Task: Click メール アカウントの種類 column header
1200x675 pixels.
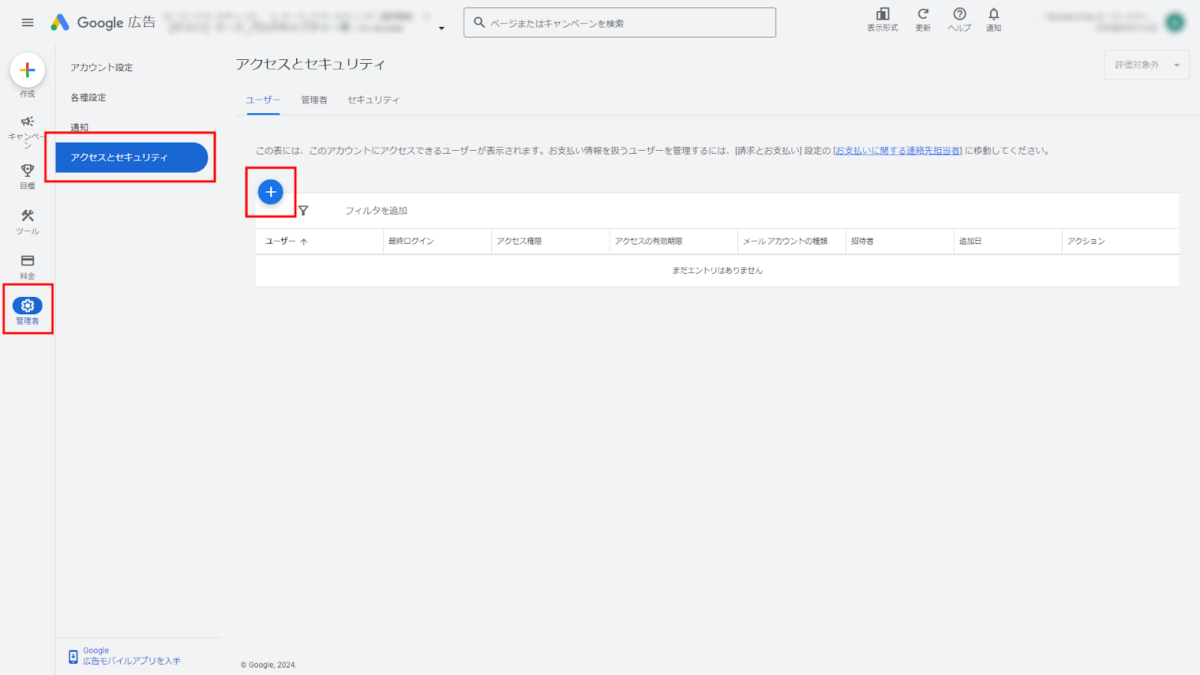Action: click(785, 241)
